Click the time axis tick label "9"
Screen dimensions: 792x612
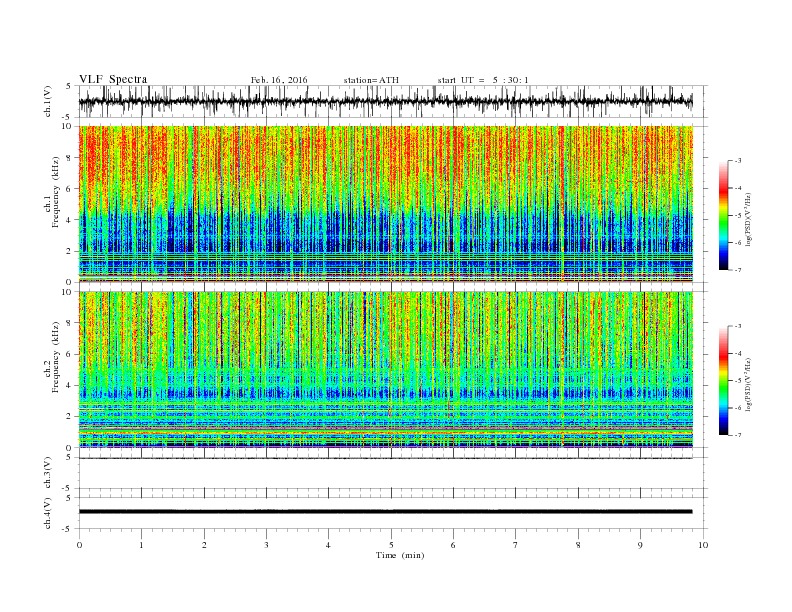(x=640, y=545)
